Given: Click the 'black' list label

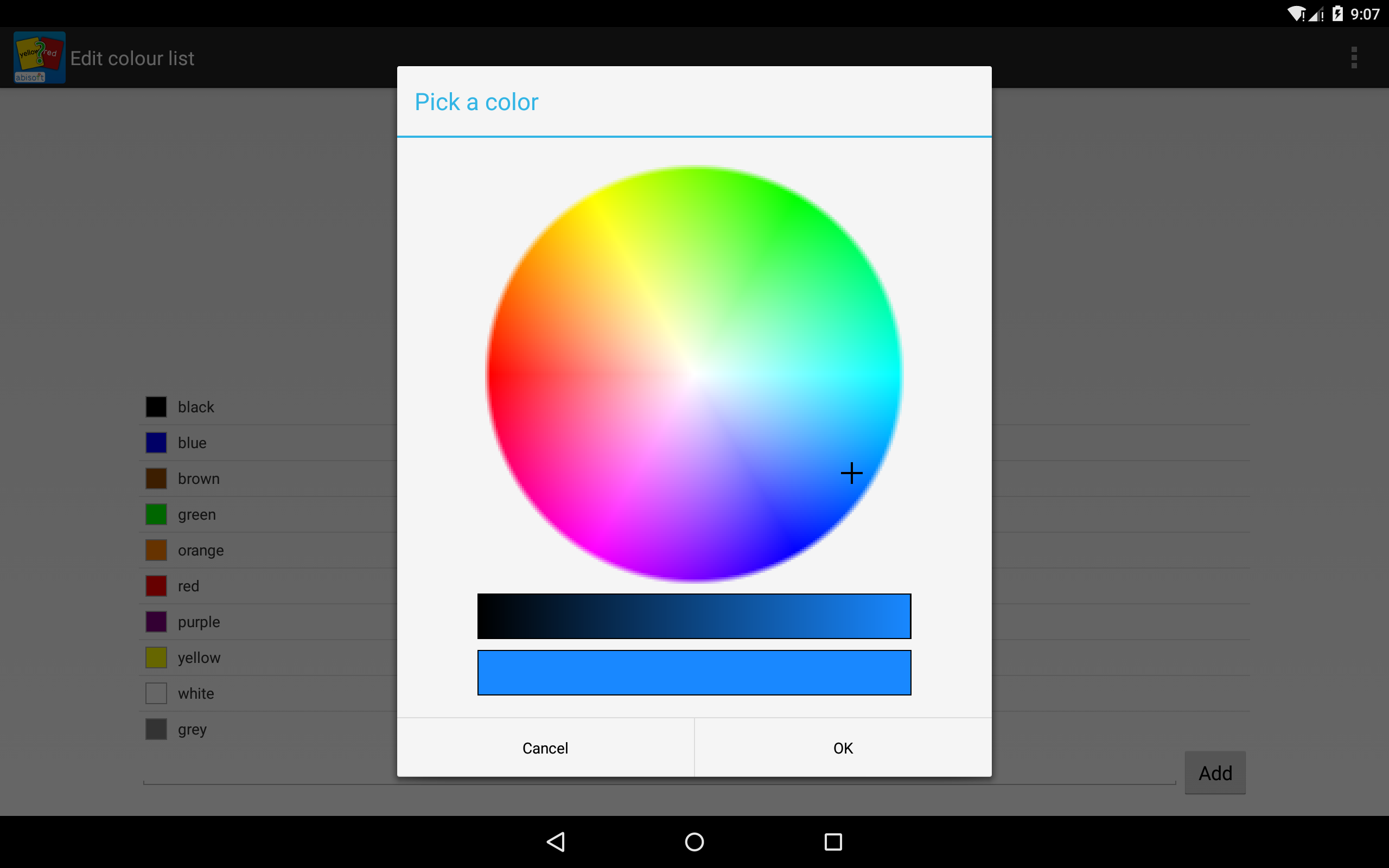Looking at the screenshot, I should pyautogui.click(x=196, y=406).
